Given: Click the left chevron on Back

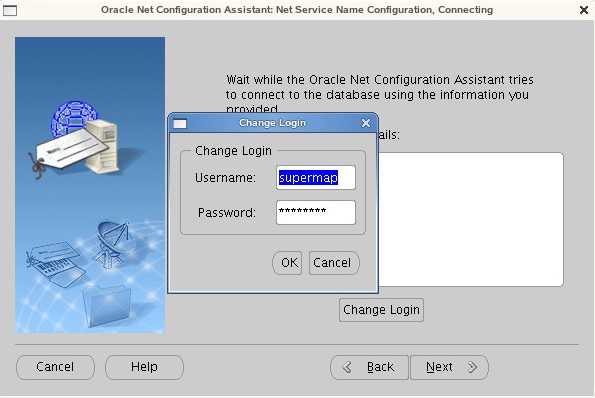Looking at the screenshot, I should pyautogui.click(x=347, y=367).
